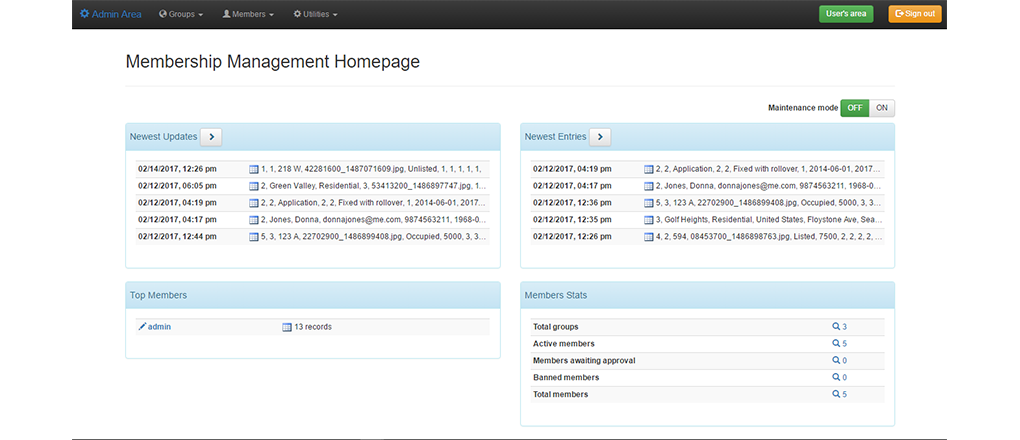Open Green Valley, Residential update record
This screenshot has height=440, width=1020.
374,186
